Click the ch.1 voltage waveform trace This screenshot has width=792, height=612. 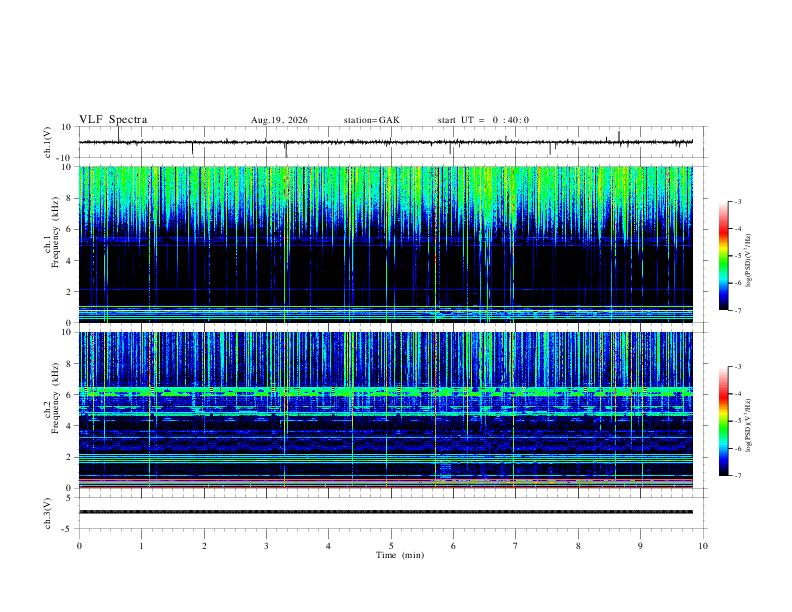tap(386, 142)
